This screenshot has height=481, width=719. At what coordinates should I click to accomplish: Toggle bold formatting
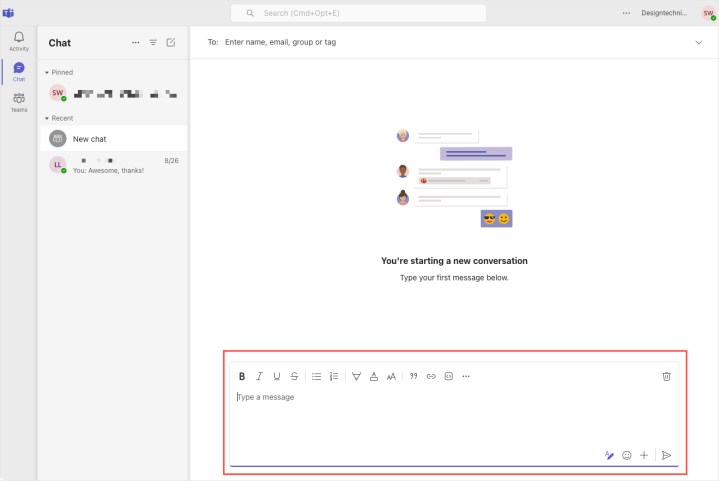pyautogui.click(x=242, y=376)
